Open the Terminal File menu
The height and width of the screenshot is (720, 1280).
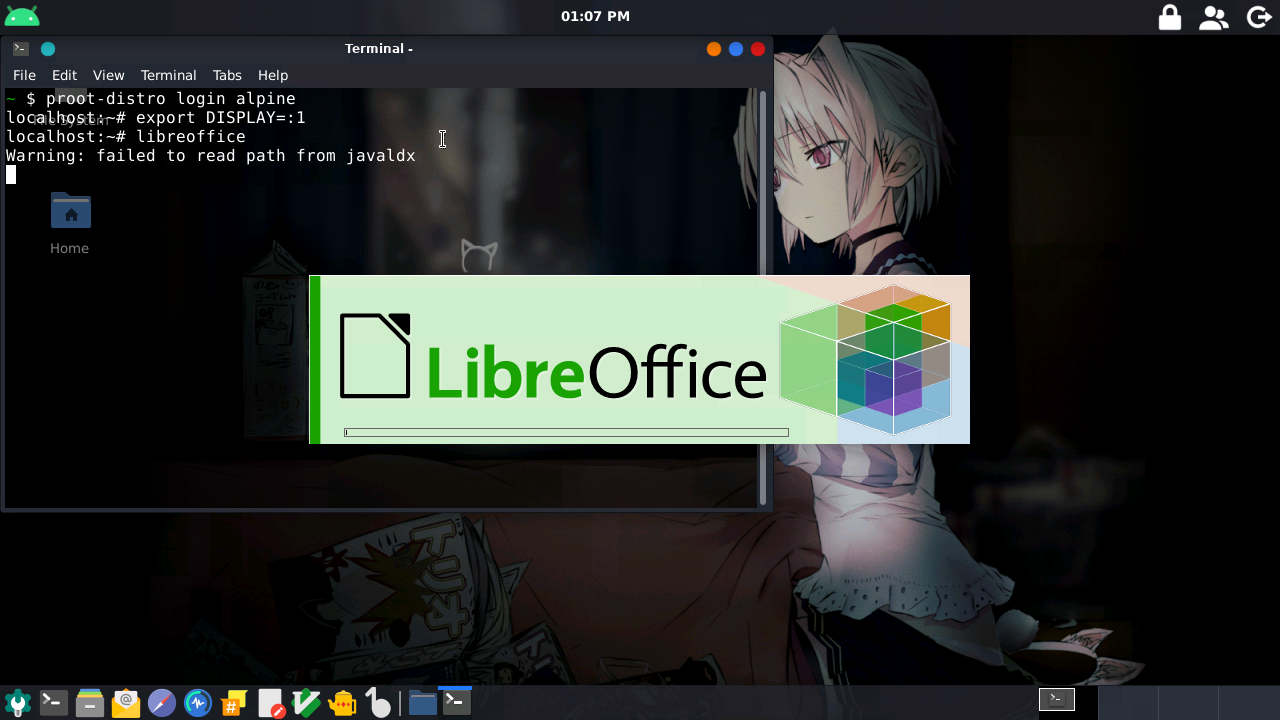tap(24, 75)
